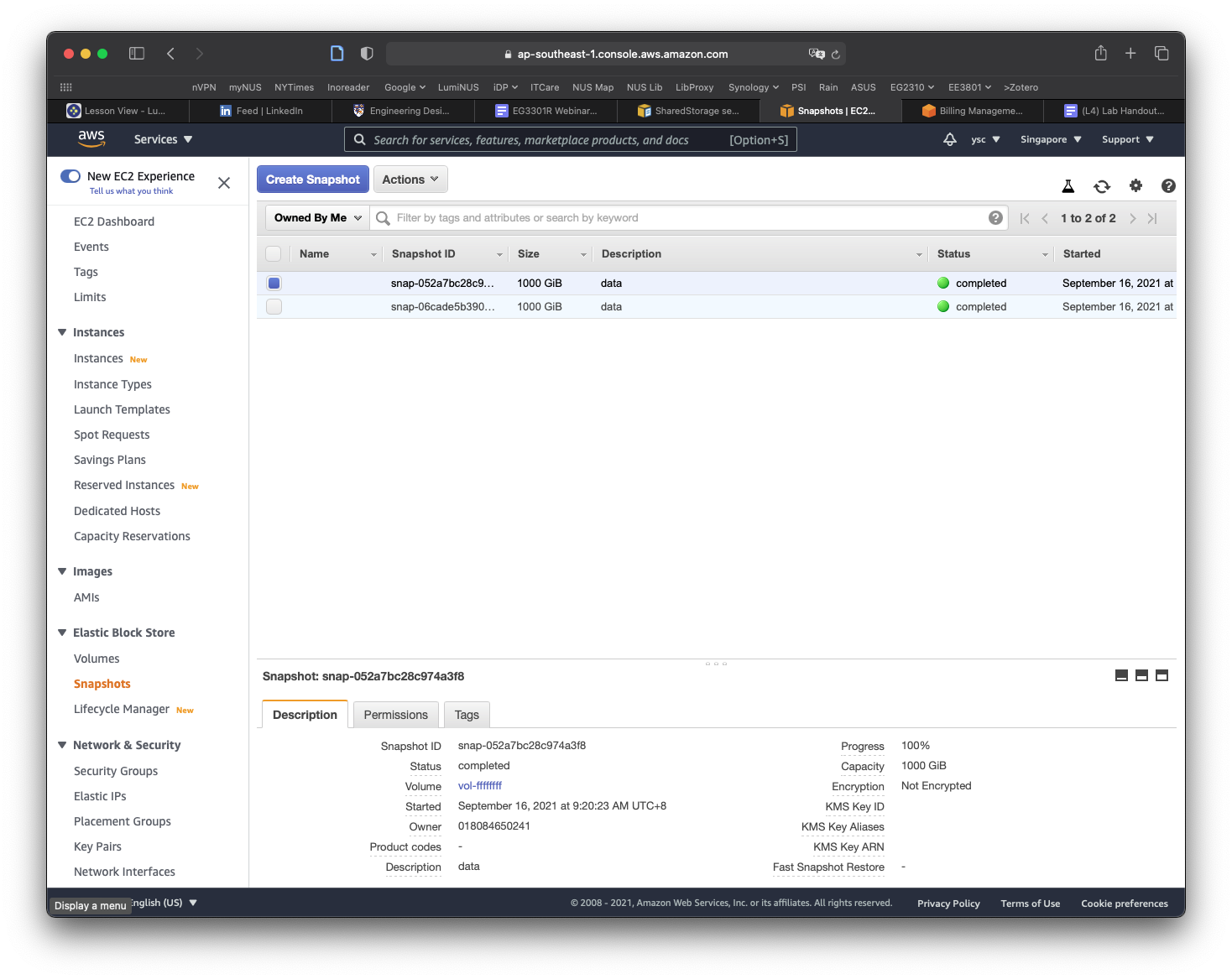Screen dimensions: 1232x979
Task: Check the snap-06cade5b390 row checkbox
Action: click(274, 307)
